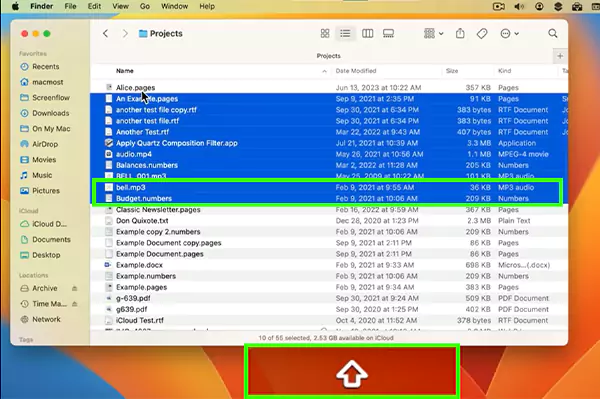Open the Group By dropdown
Image resolution: width=600 pixels, height=399 pixels.
pyautogui.click(x=434, y=34)
